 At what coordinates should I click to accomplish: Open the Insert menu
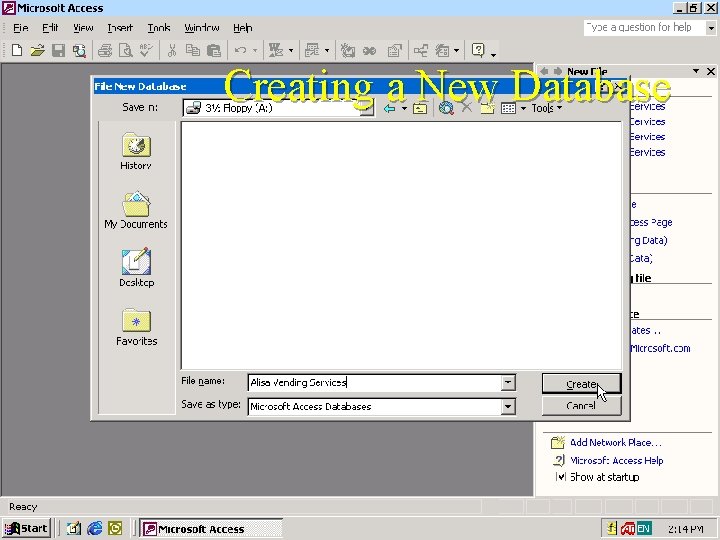click(x=120, y=28)
